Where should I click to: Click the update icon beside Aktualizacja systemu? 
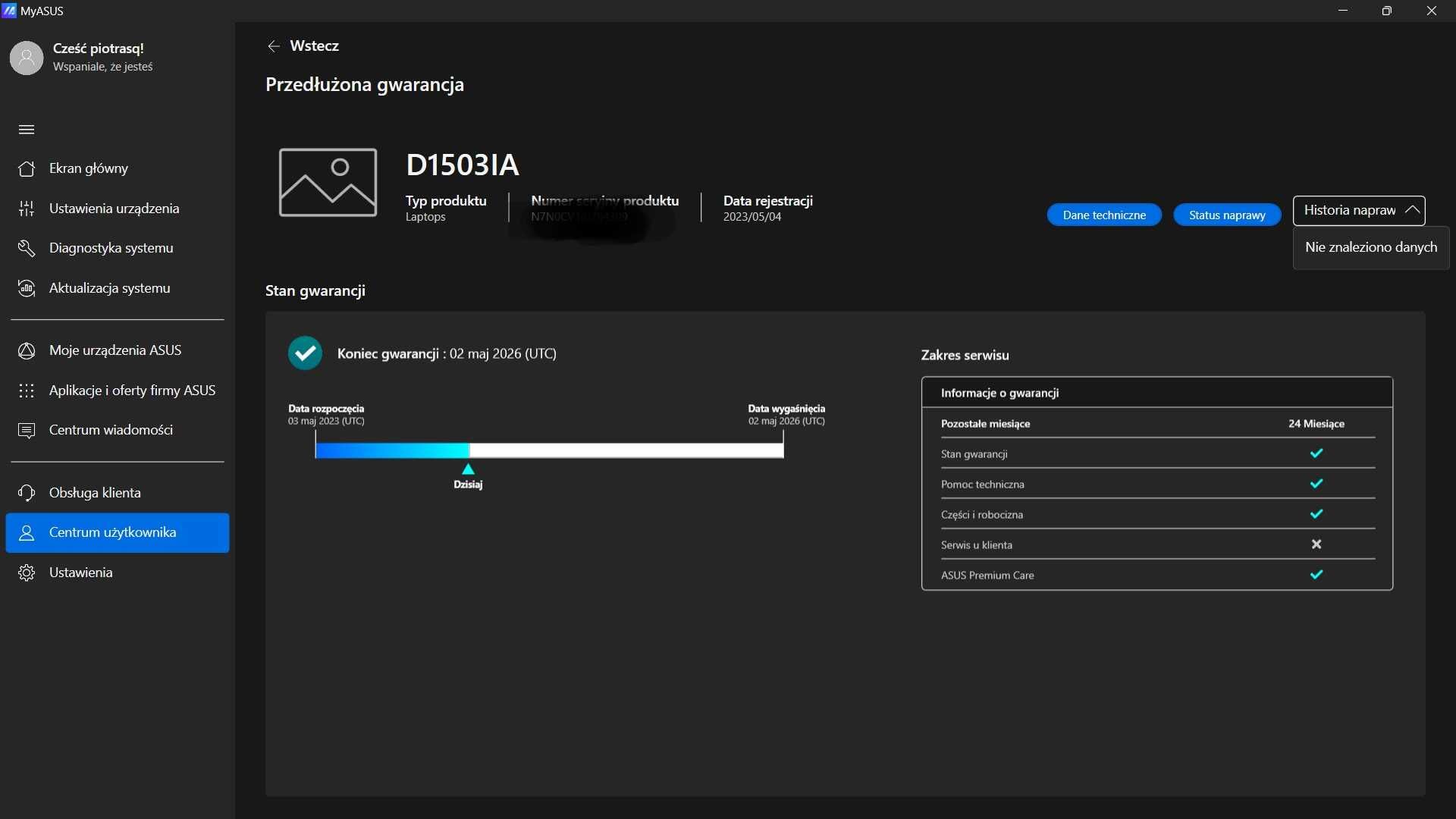point(27,288)
